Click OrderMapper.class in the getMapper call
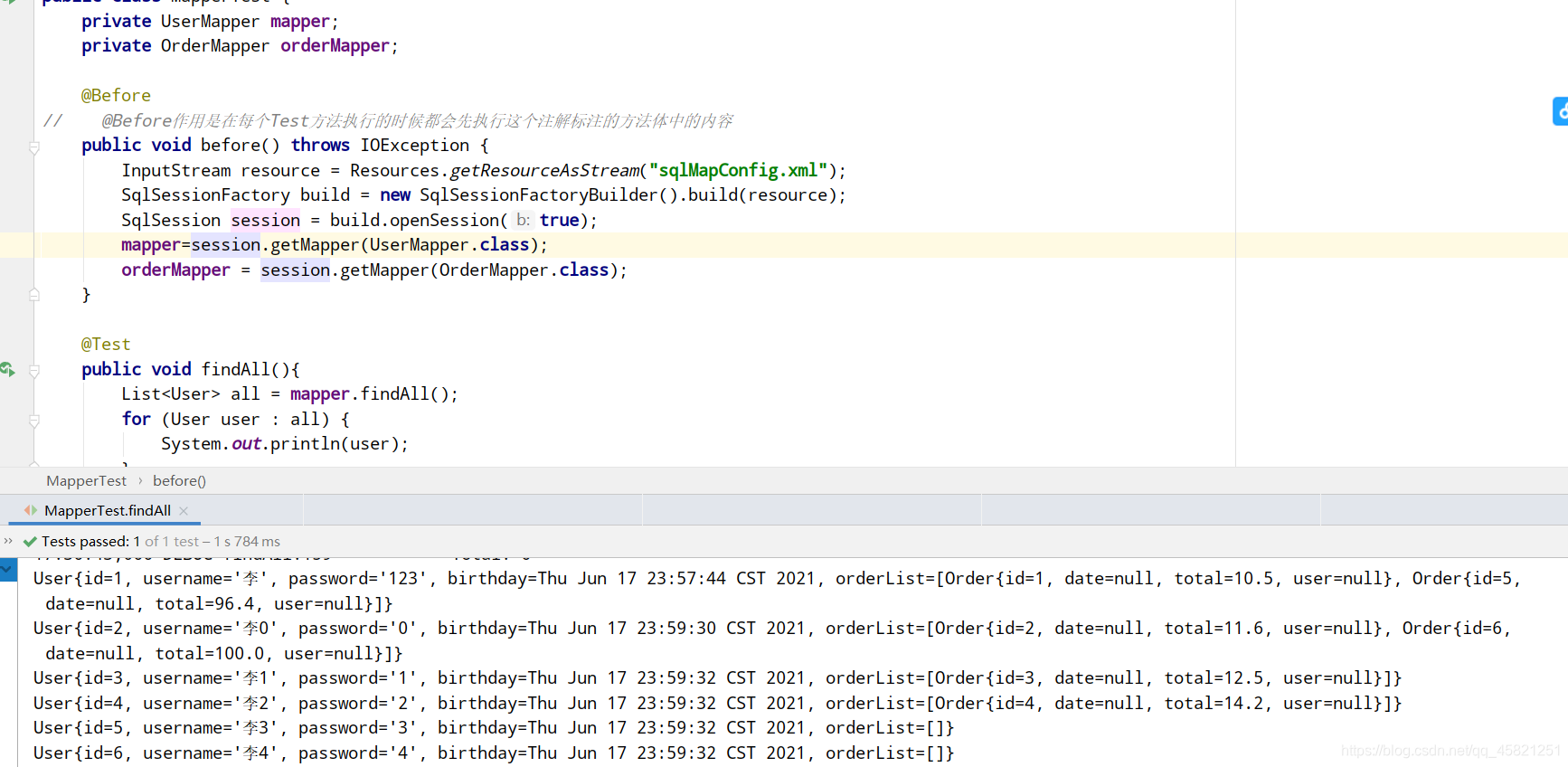1568x767 pixels. pos(524,270)
